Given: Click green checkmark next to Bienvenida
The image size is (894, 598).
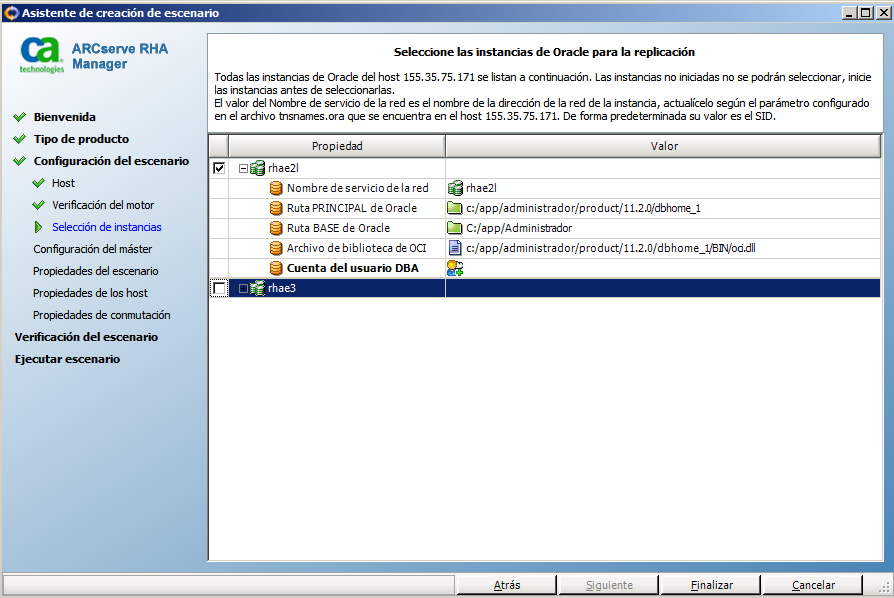Looking at the screenshot, I should (x=19, y=117).
